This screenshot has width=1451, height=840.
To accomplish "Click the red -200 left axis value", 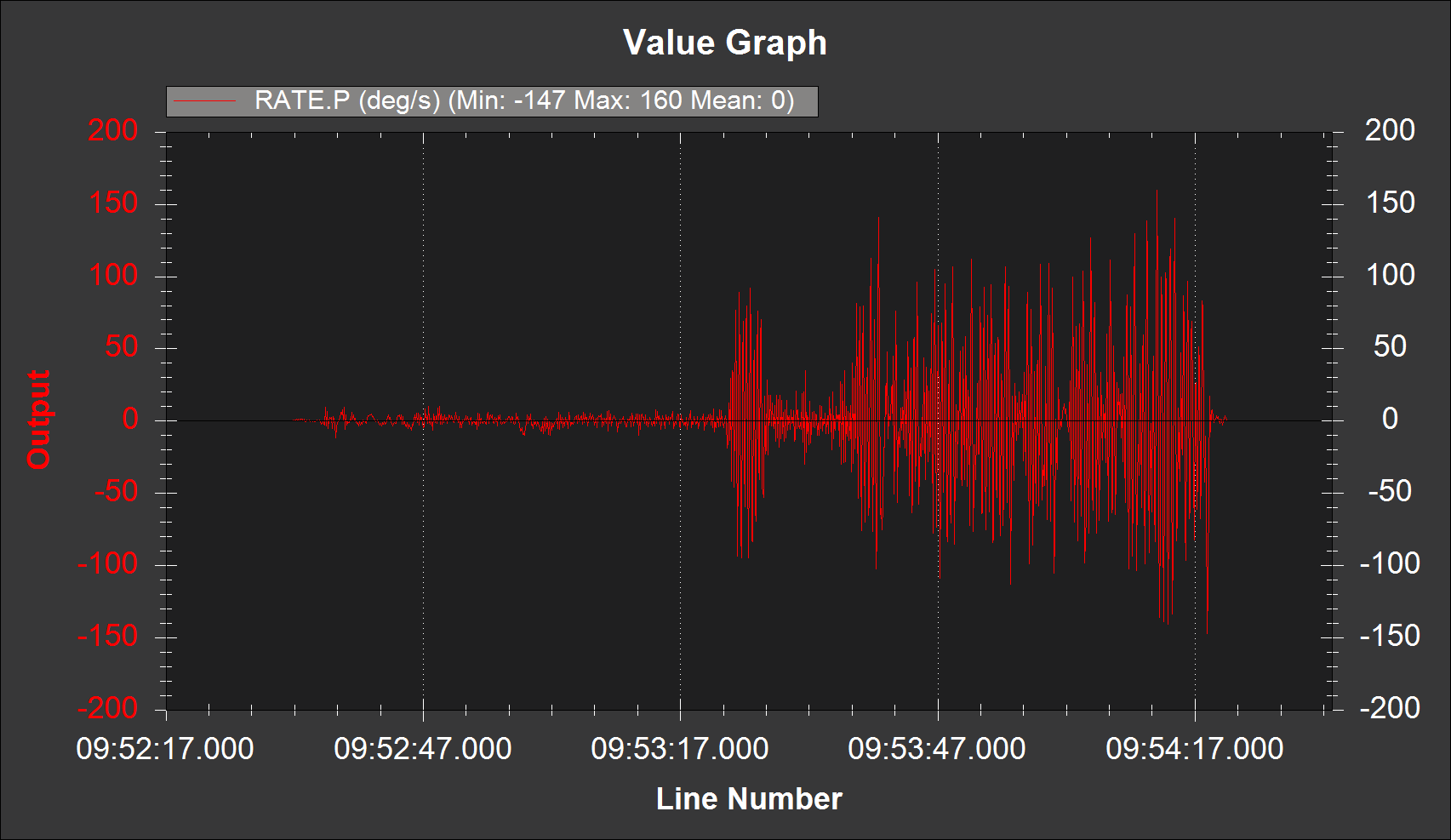I will point(107,708).
